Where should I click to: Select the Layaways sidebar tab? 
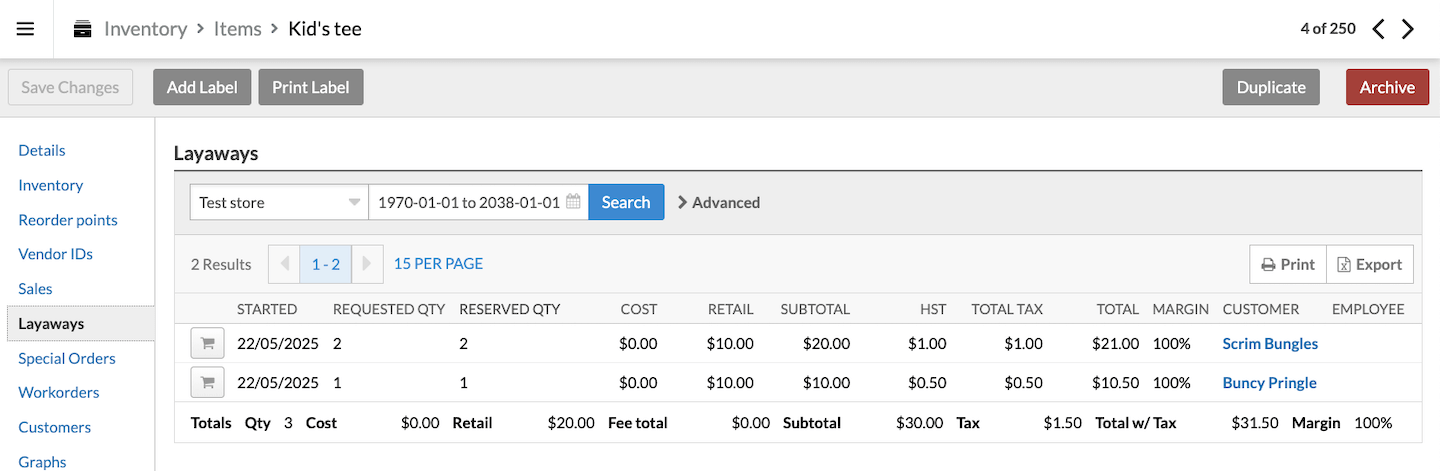[80, 324]
